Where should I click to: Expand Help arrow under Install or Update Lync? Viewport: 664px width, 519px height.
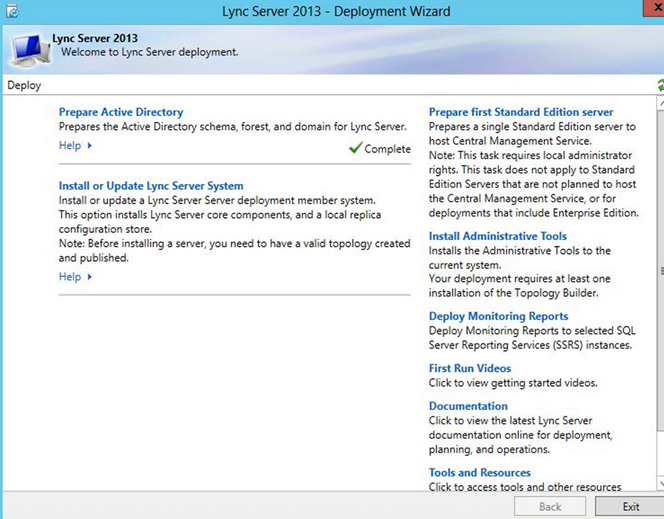(89, 277)
